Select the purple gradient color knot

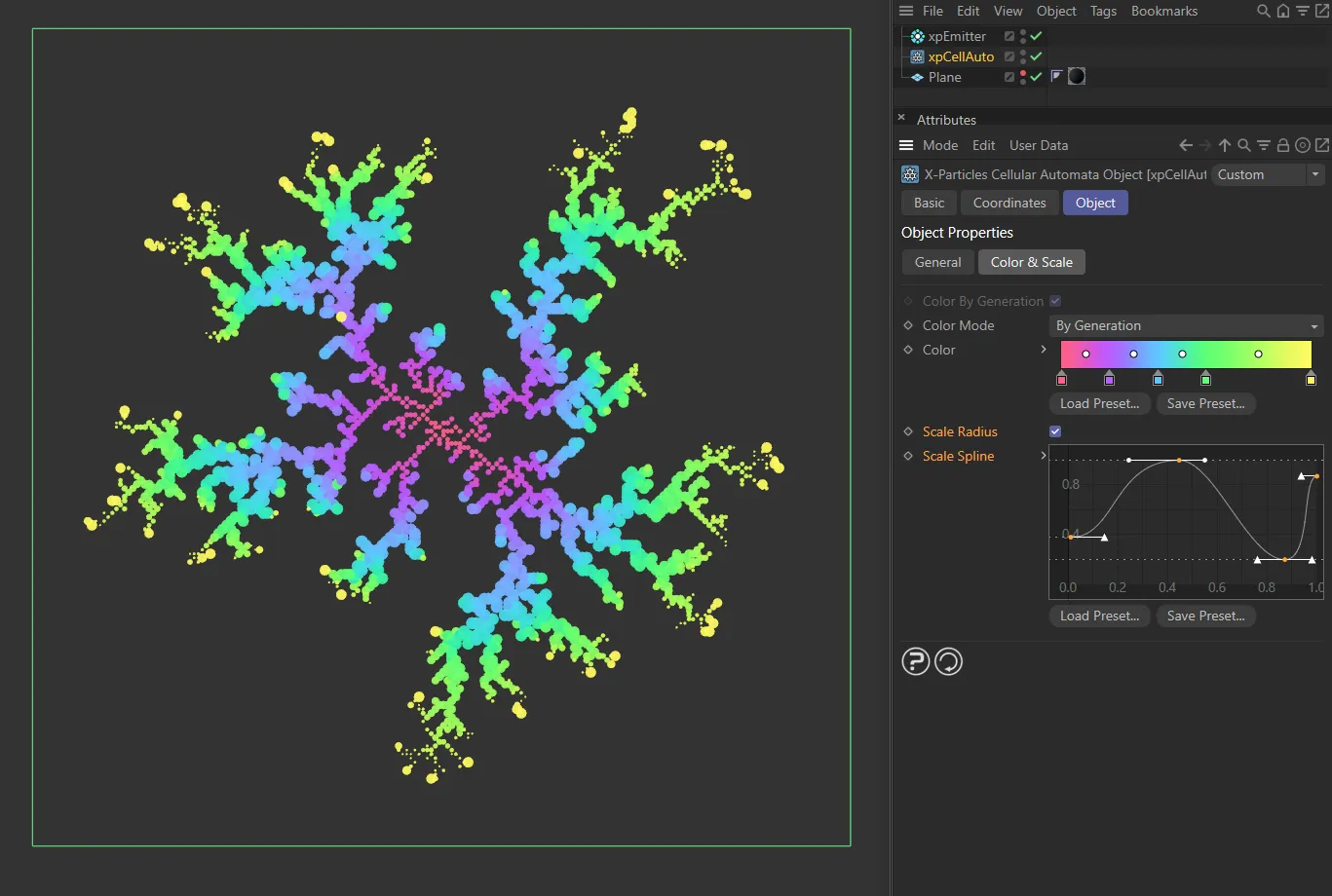(1109, 380)
